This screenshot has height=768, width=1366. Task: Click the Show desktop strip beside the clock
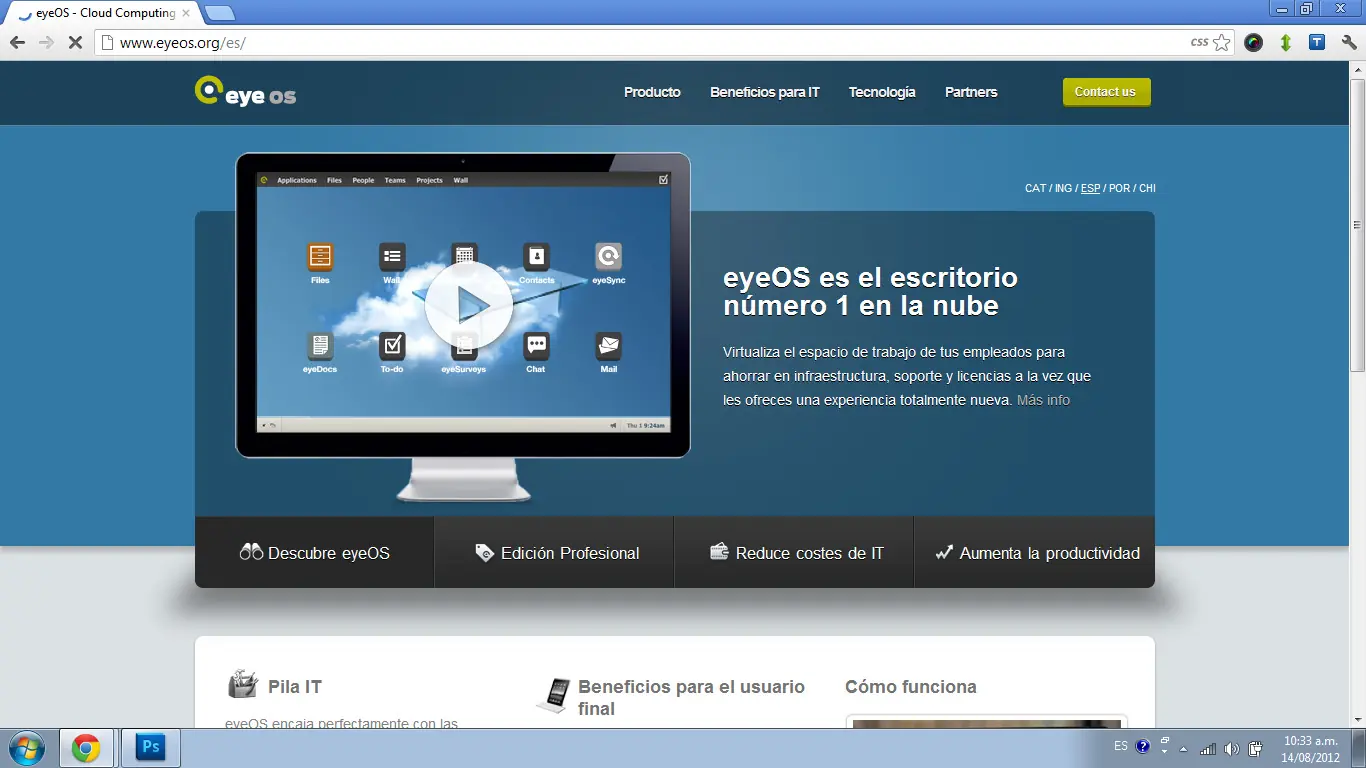1359,749
